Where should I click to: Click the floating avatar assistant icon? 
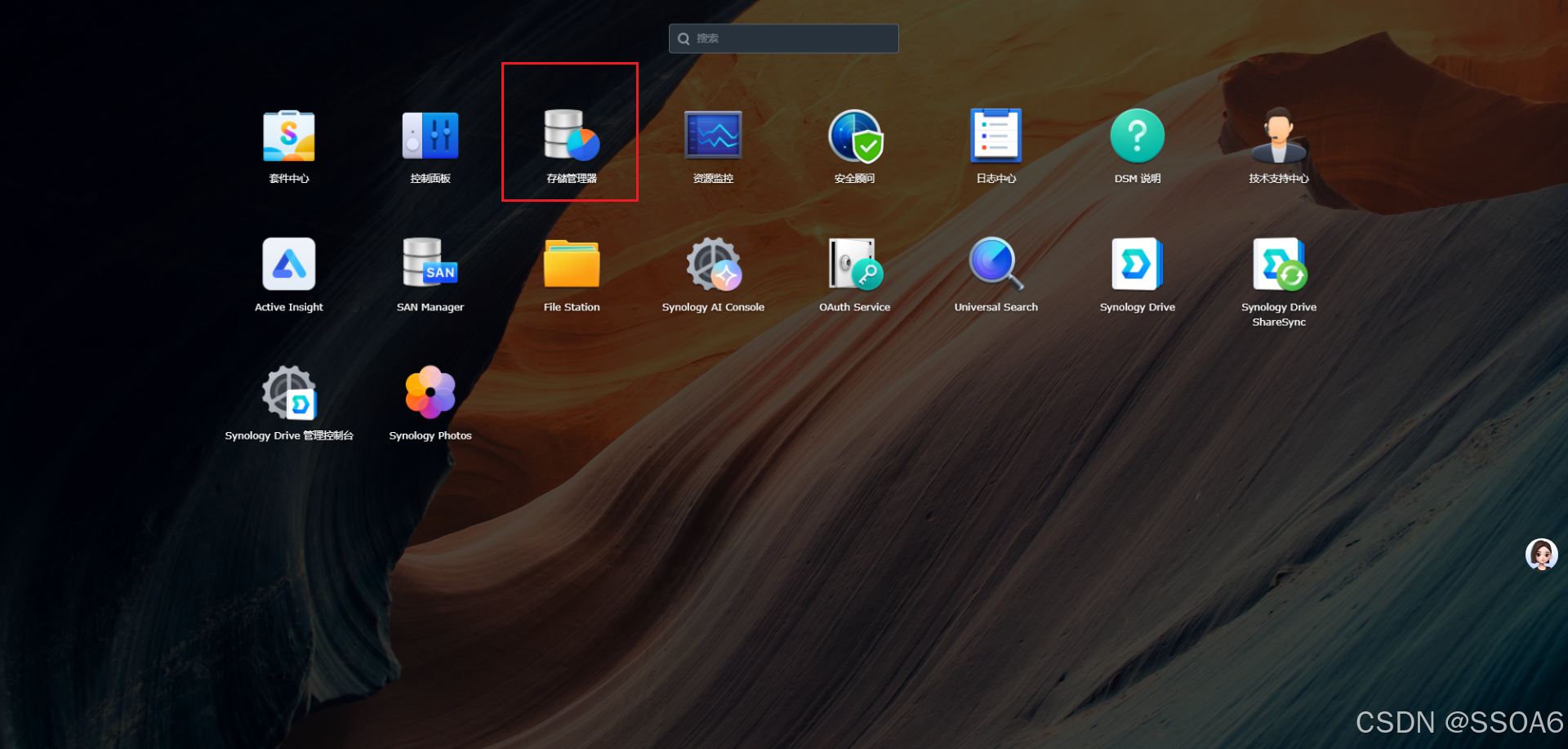(1542, 555)
